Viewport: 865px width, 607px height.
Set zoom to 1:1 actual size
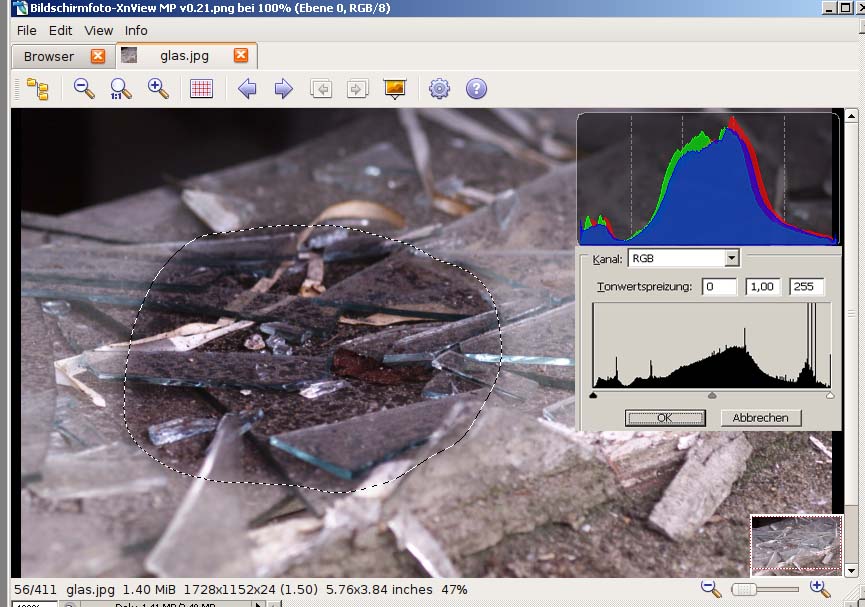[120, 88]
